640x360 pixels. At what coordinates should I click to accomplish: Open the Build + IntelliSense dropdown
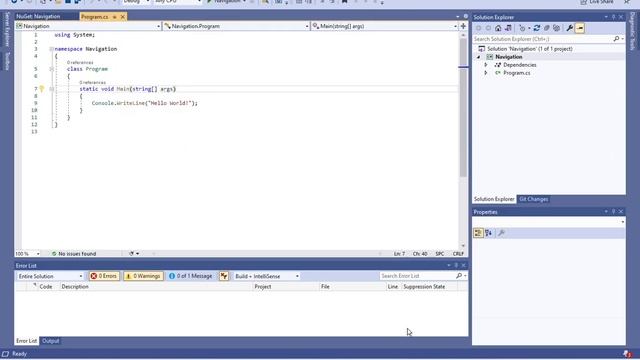(267, 276)
